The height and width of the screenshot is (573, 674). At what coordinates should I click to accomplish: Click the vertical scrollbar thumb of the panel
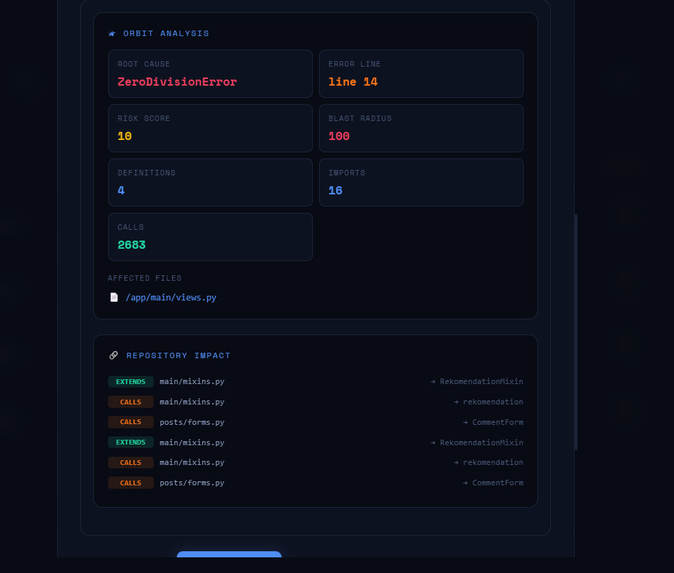coord(576,332)
